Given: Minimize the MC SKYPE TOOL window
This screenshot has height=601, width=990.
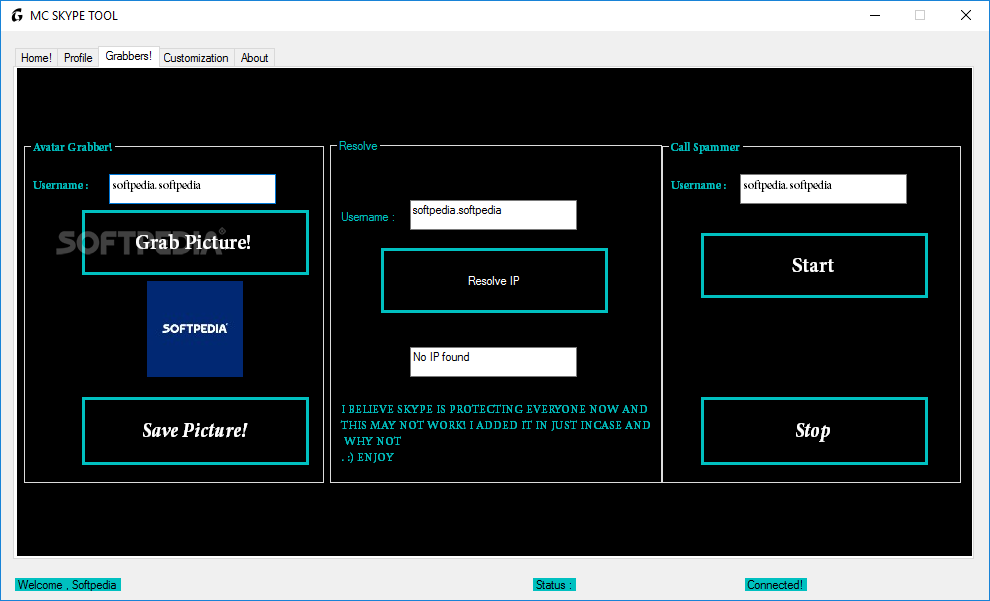Looking at the screenshot, I should click(874, 15).
